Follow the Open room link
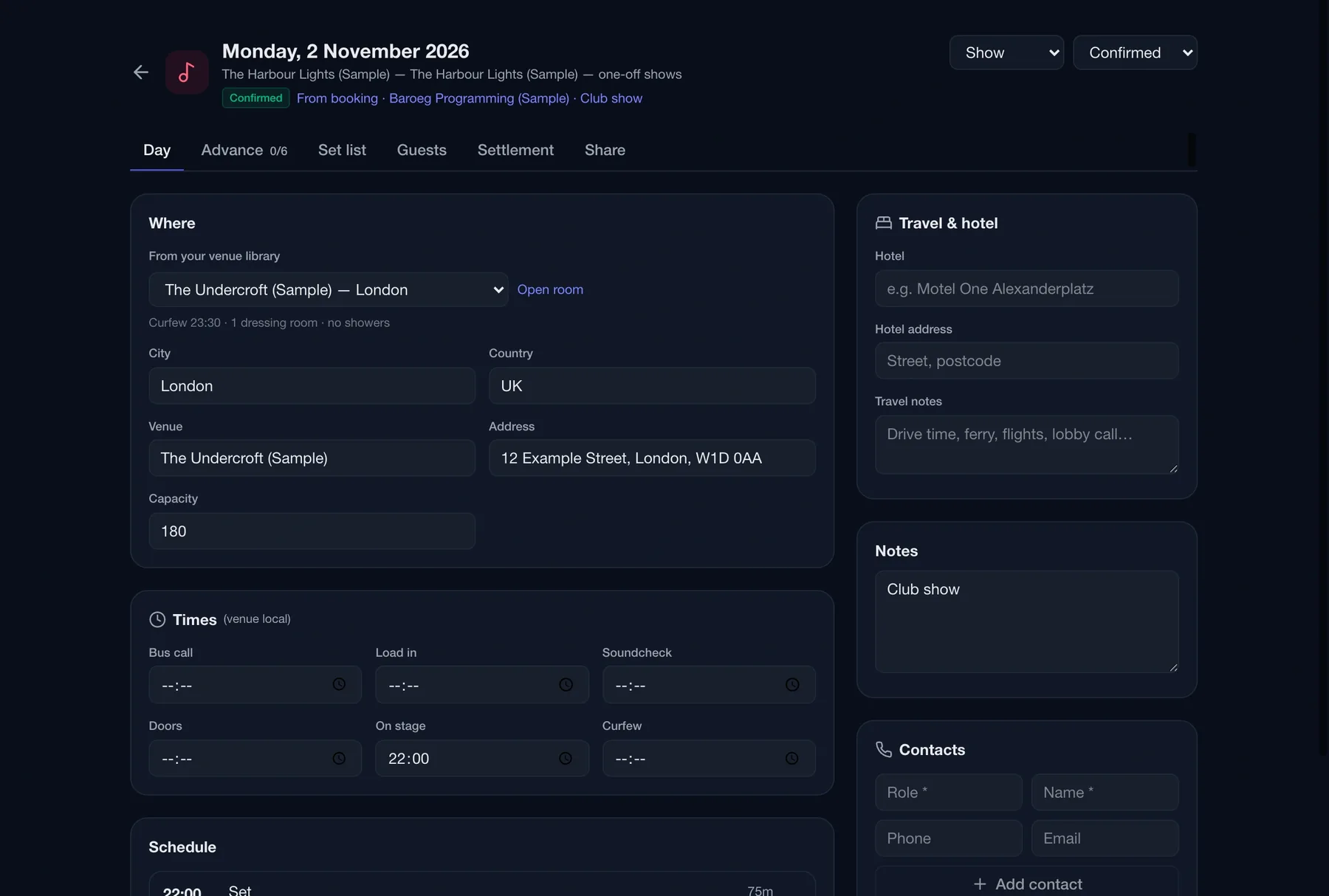Viewport: 1329px width, 896px height. 550,290
